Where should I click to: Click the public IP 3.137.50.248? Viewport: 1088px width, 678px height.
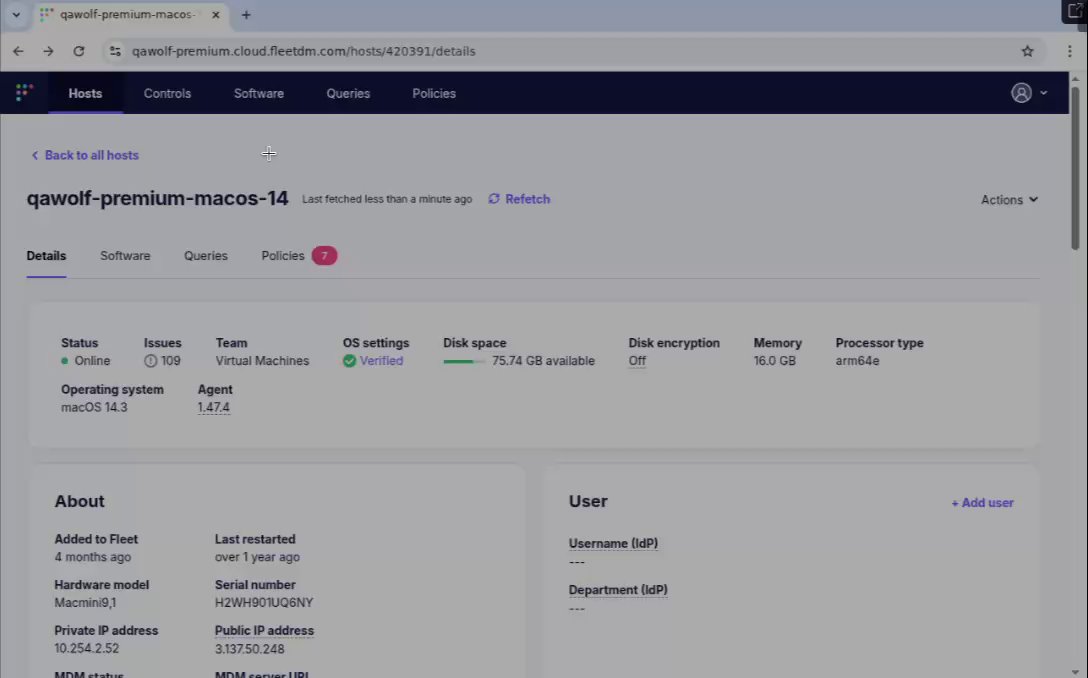tap(250, 650)
